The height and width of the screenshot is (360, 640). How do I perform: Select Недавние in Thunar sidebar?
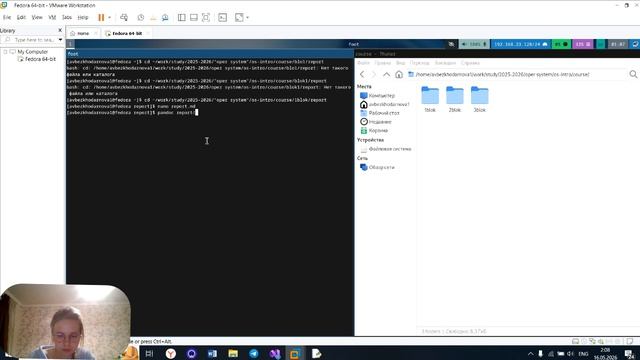pos(376,122)
